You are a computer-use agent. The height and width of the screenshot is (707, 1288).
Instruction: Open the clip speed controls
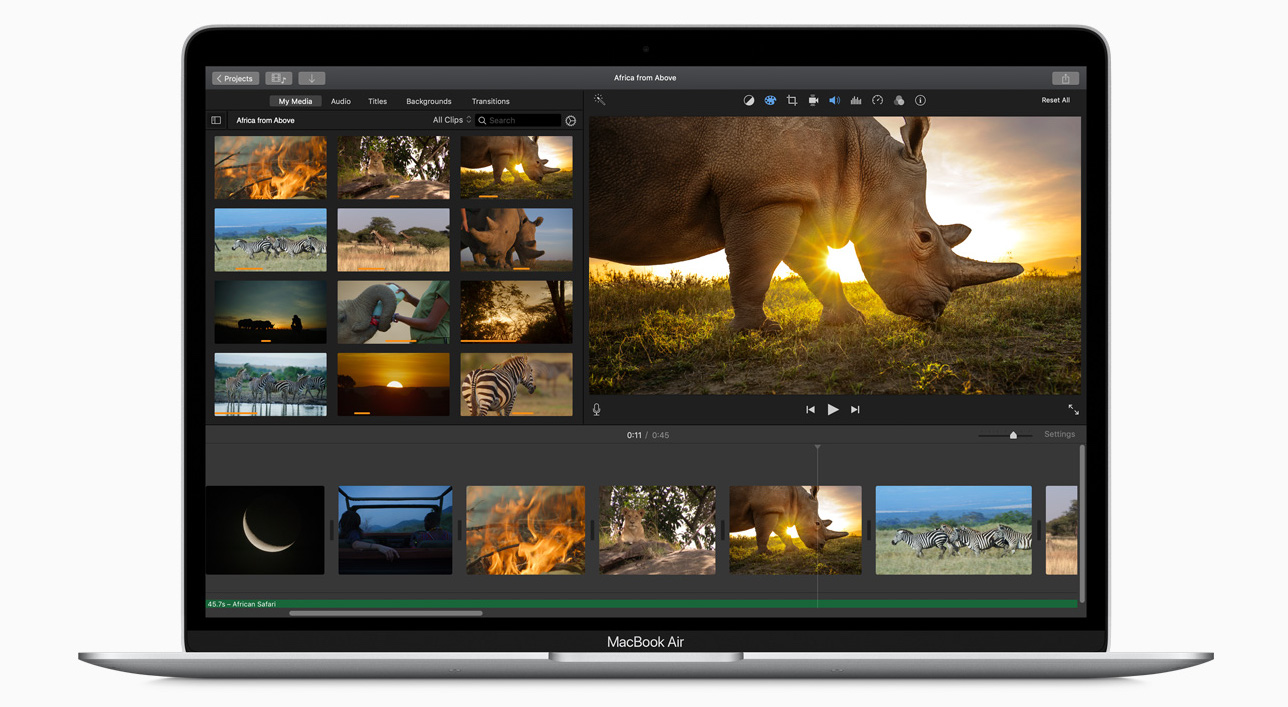pyautogui.click(x=877, y=100)
